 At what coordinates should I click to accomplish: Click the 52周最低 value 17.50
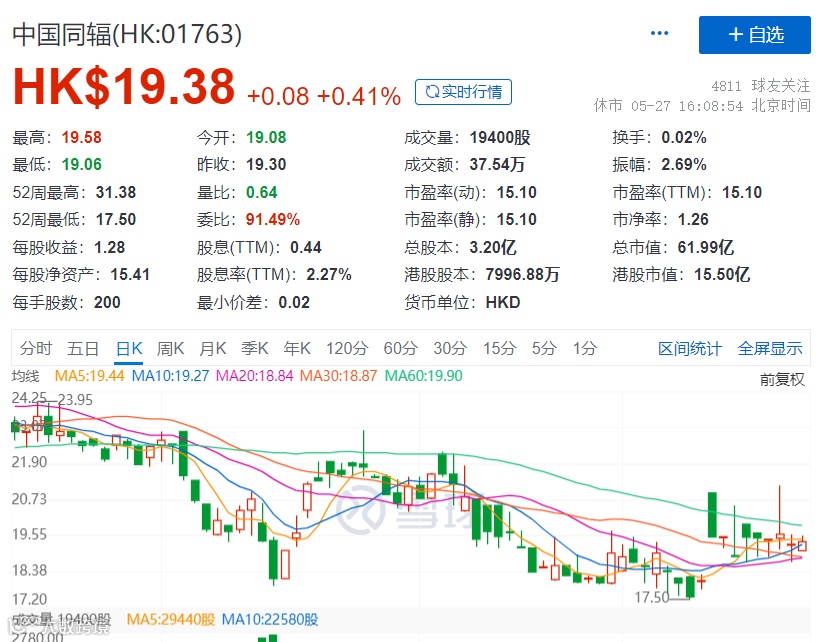116,219
